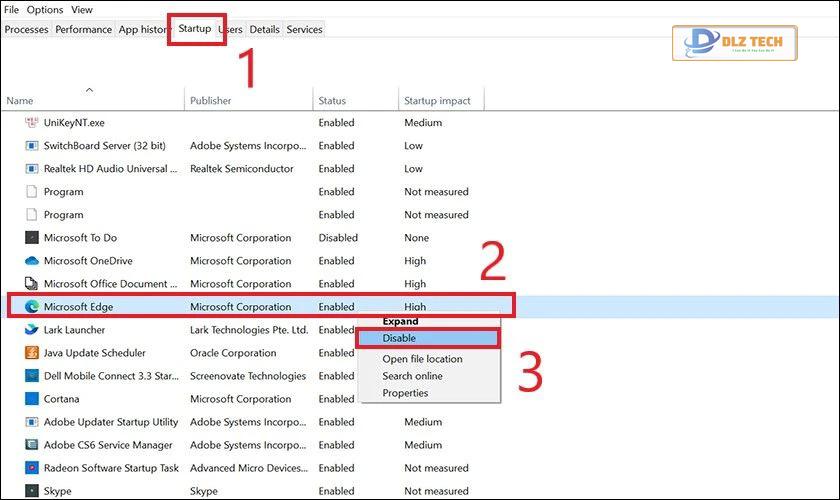Image resolution: width=840 pixels, height=500 pixels.
Task: Select the Lark Launcher entry
Action: [74, 330]
